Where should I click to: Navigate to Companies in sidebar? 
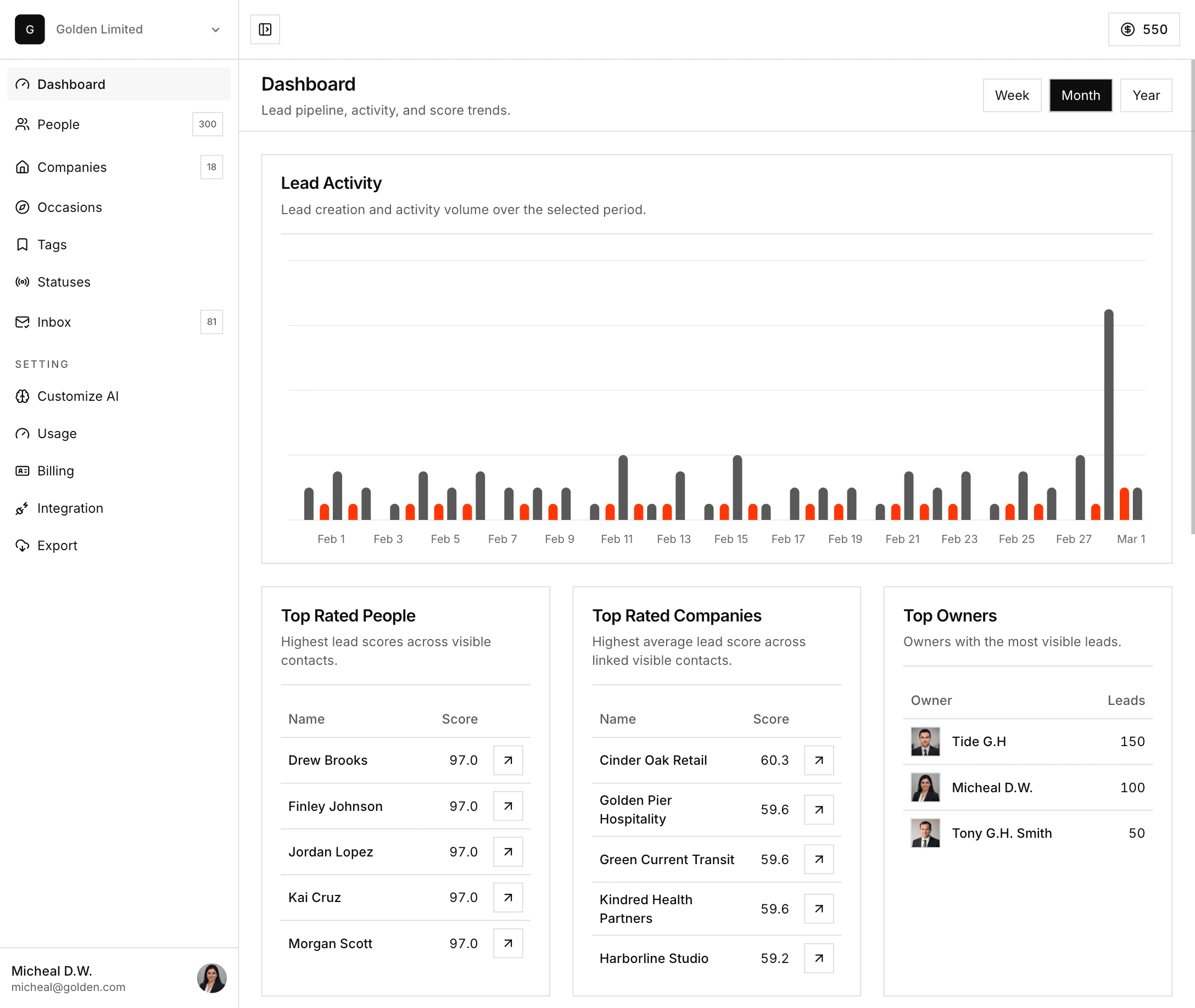point(72,167)
